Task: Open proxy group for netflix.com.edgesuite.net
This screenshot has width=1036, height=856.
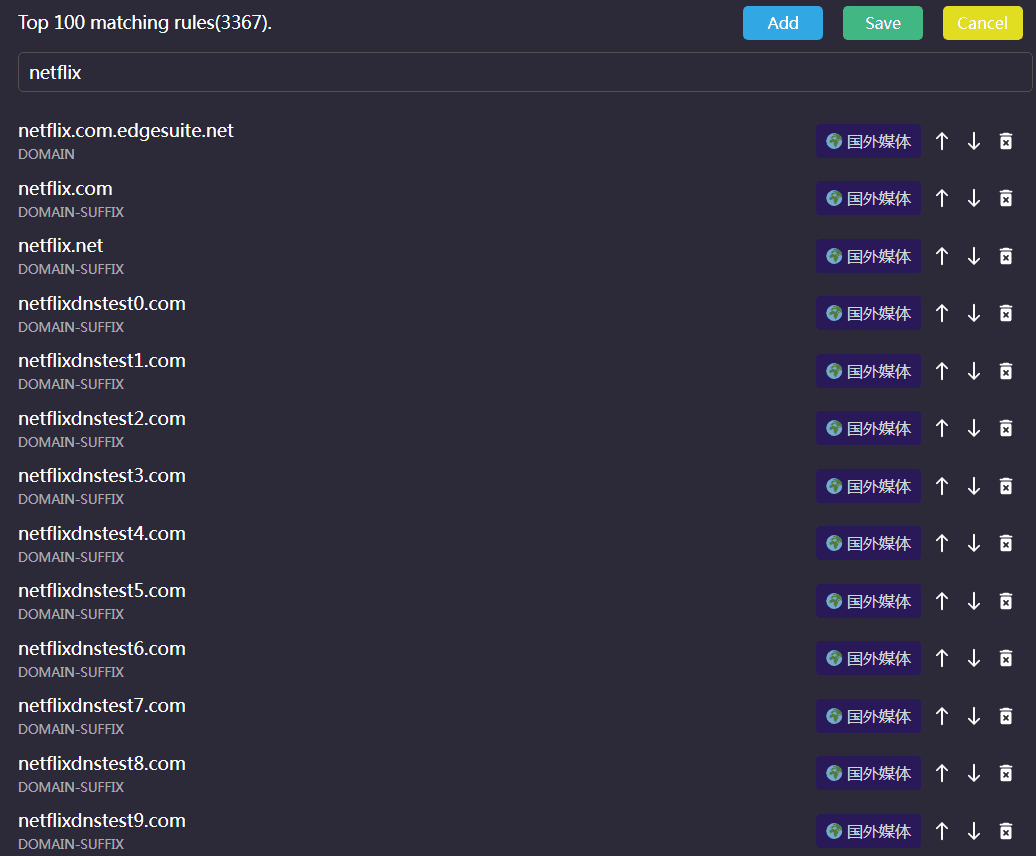Action: point(868,141)
